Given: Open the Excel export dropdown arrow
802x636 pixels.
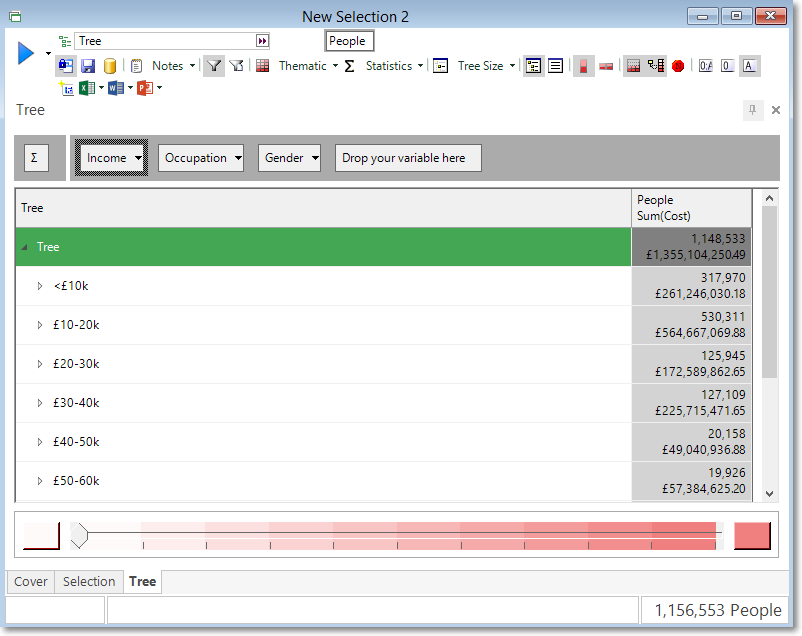Looking at the screenshot, I should [101, 88].
